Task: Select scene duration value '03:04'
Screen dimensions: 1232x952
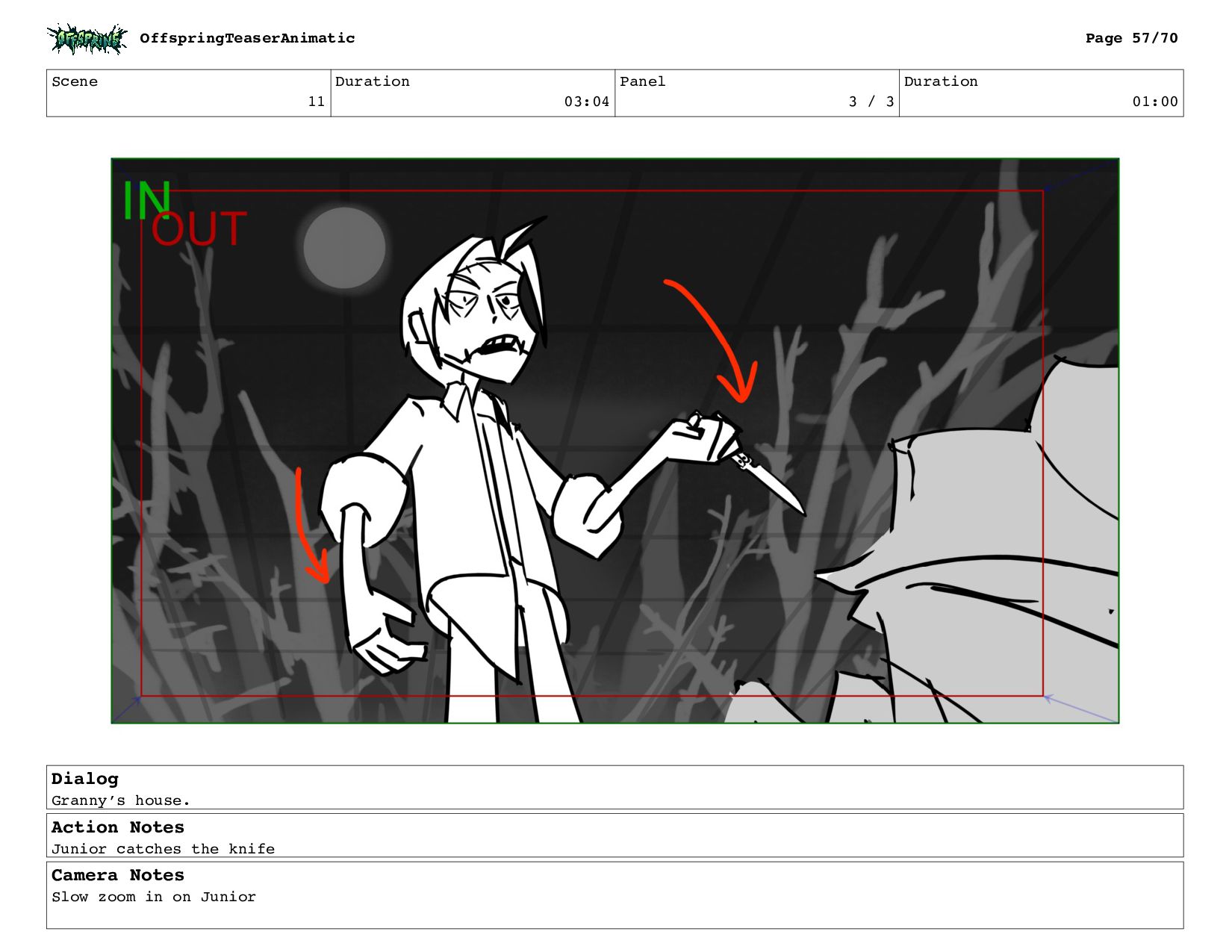Action: pos(587,102)
